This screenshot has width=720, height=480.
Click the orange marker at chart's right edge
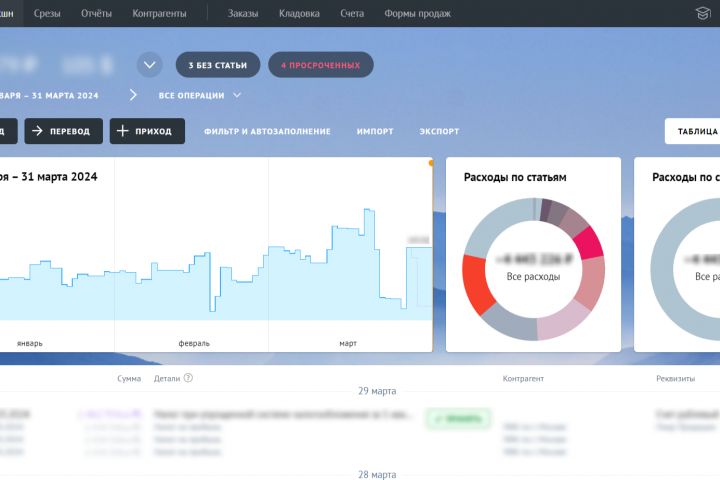pos(431,163)
